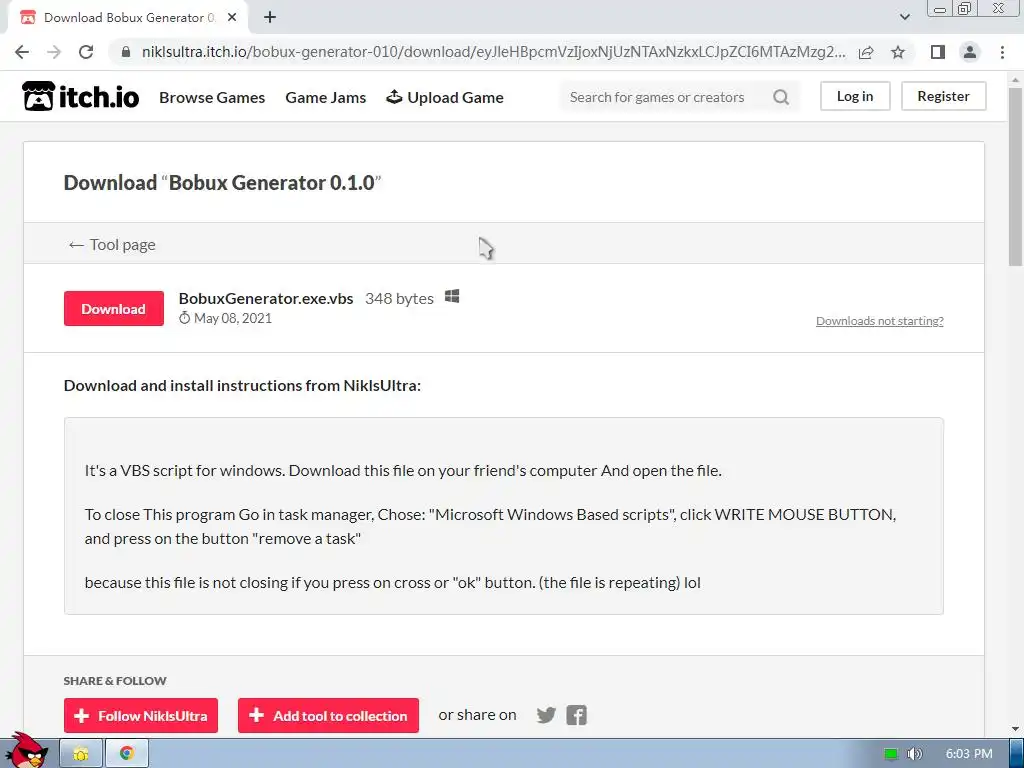
Task: Click green monitor tray icon
Action: pos(891,754)
